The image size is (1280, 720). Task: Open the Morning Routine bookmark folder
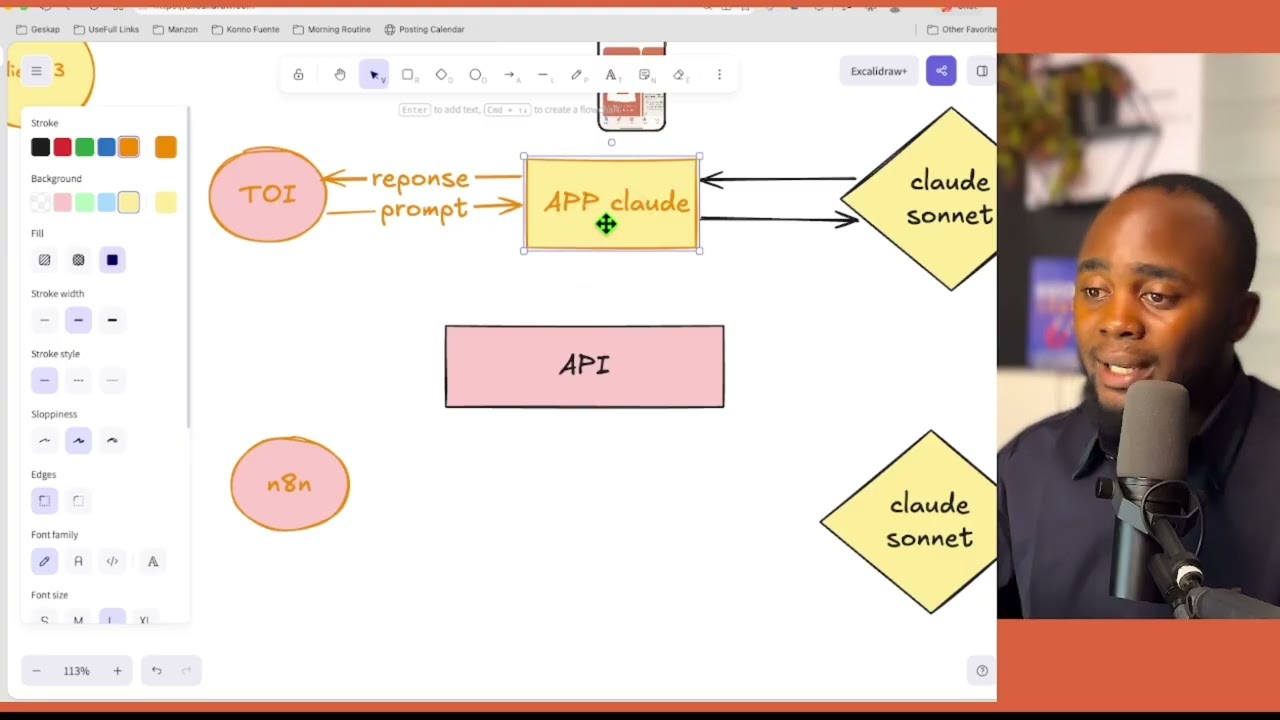point(332,29)
